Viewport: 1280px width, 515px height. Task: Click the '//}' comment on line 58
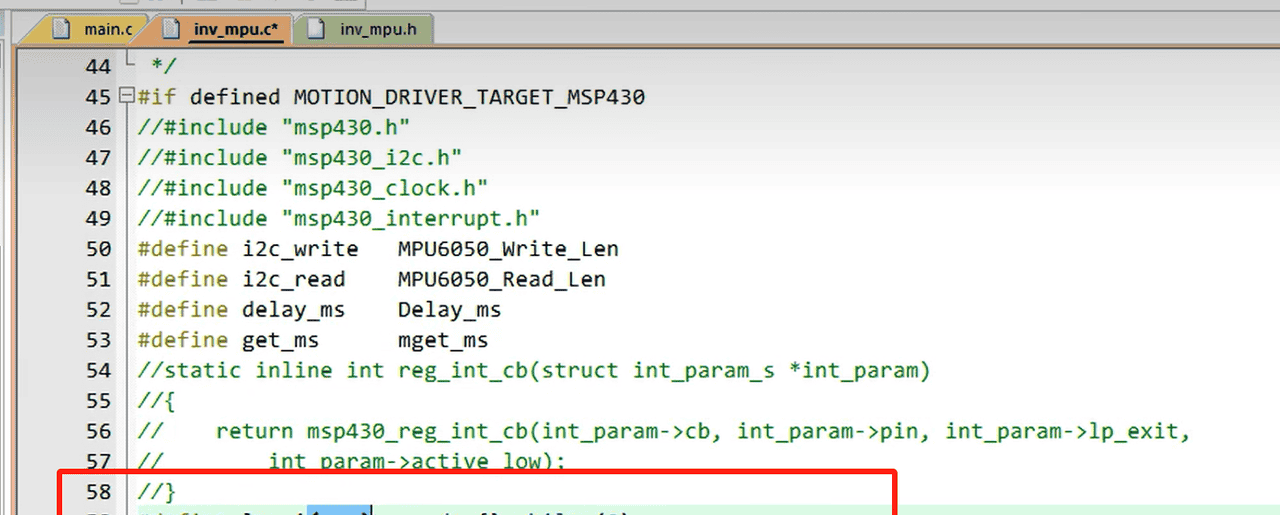point(157,491)
